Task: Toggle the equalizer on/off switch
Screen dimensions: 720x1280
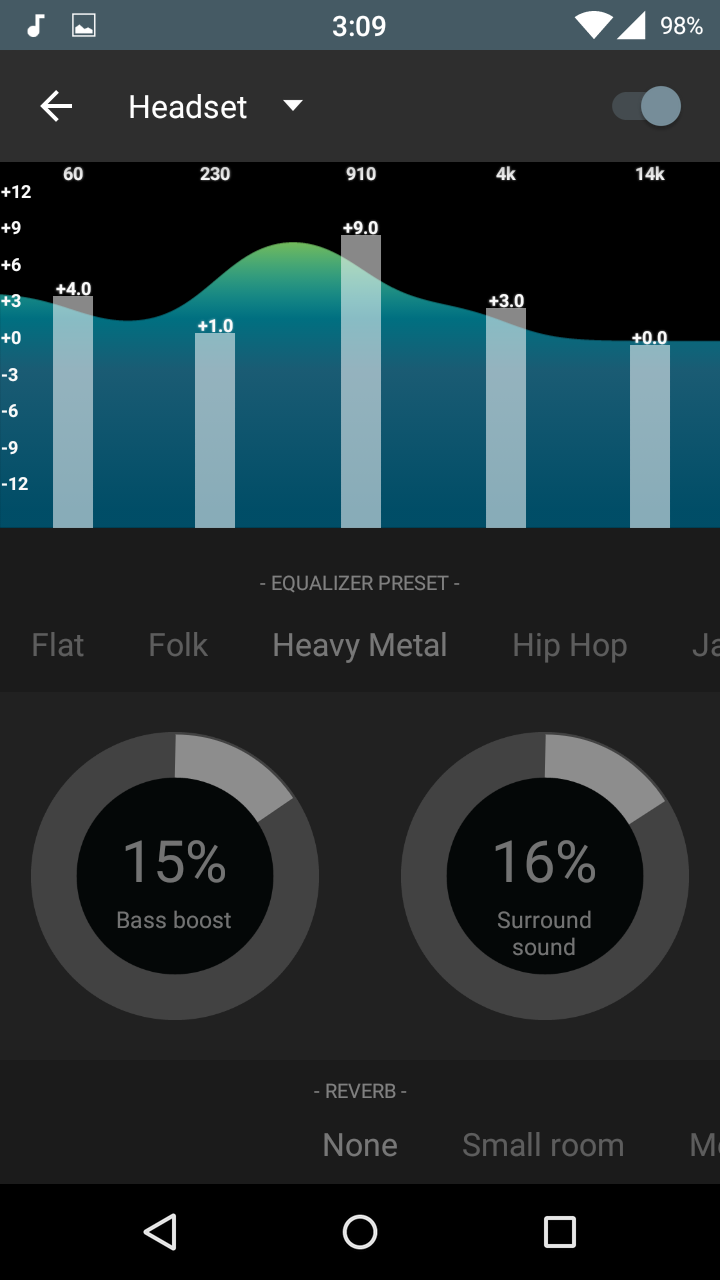Action: click(x=646, y=106)
